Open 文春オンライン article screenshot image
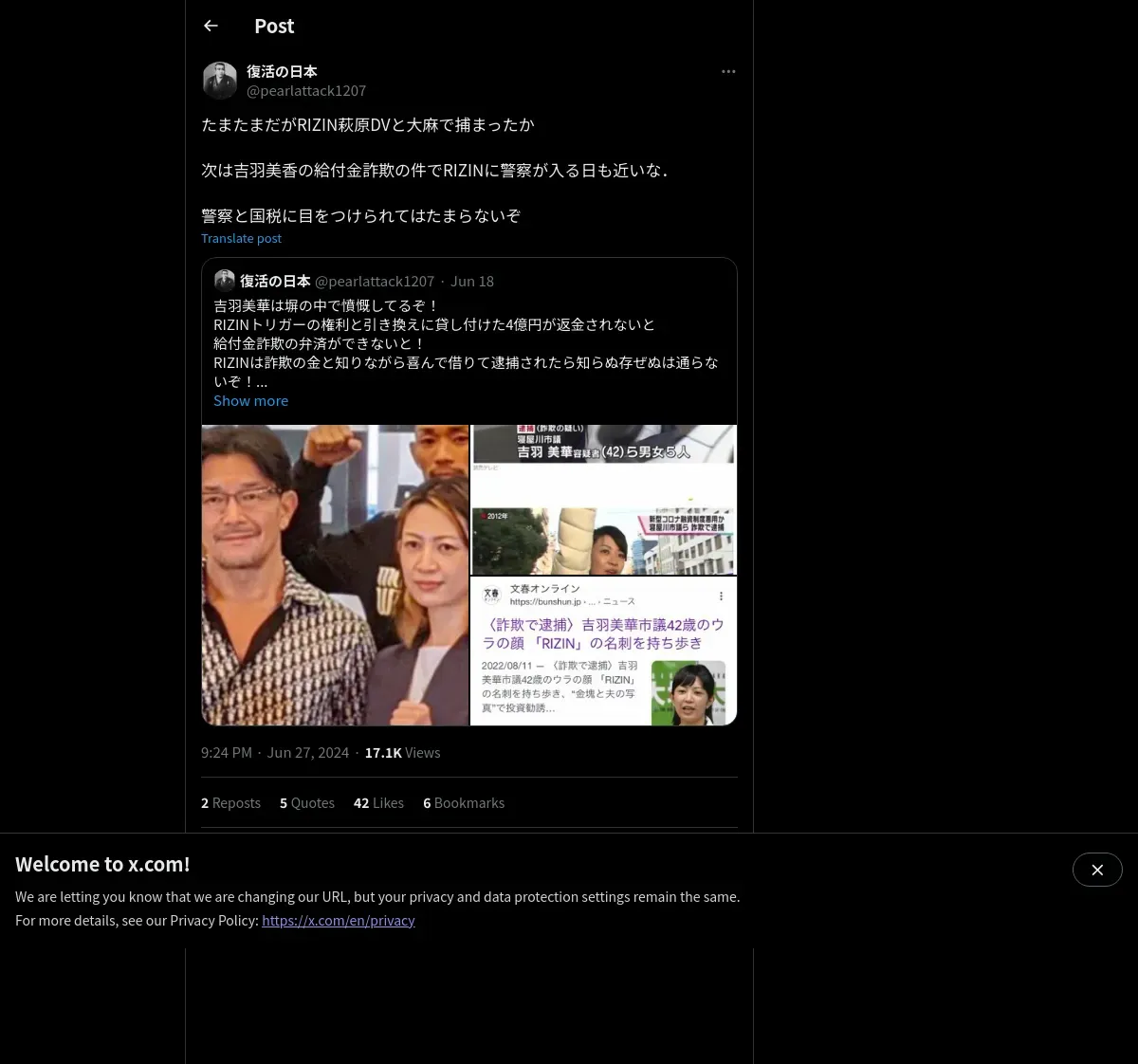This screenshot has width=1138, height=1064. pos(604,651)
